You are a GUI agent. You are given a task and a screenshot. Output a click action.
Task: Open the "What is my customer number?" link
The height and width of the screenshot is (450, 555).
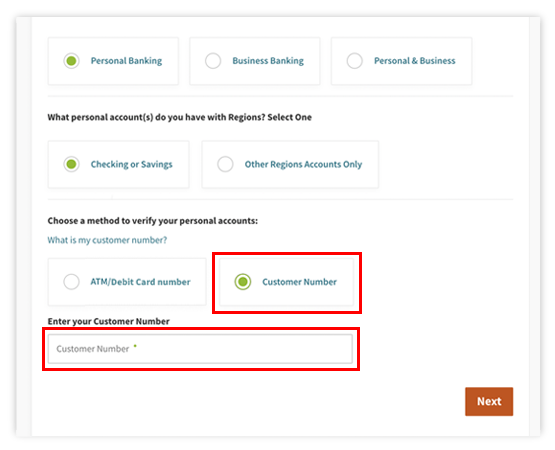[x=107, y=240]
